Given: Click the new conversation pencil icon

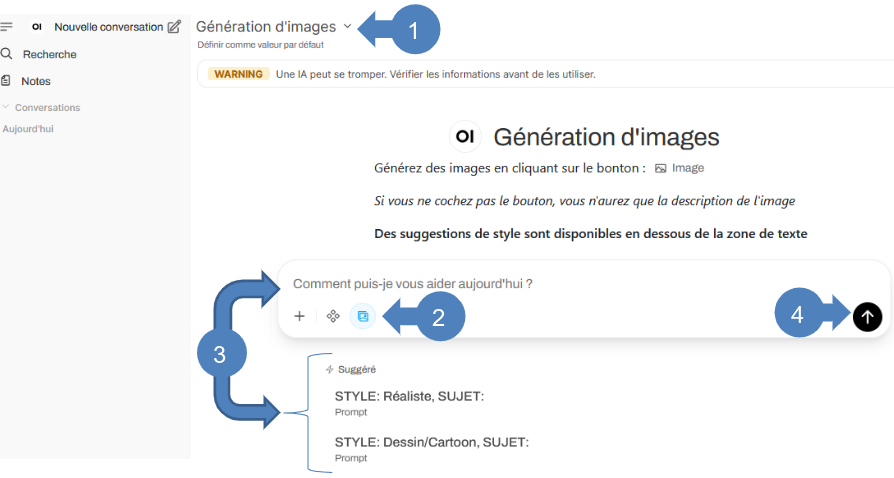Looking at the screenshot, I should point(174,27).
